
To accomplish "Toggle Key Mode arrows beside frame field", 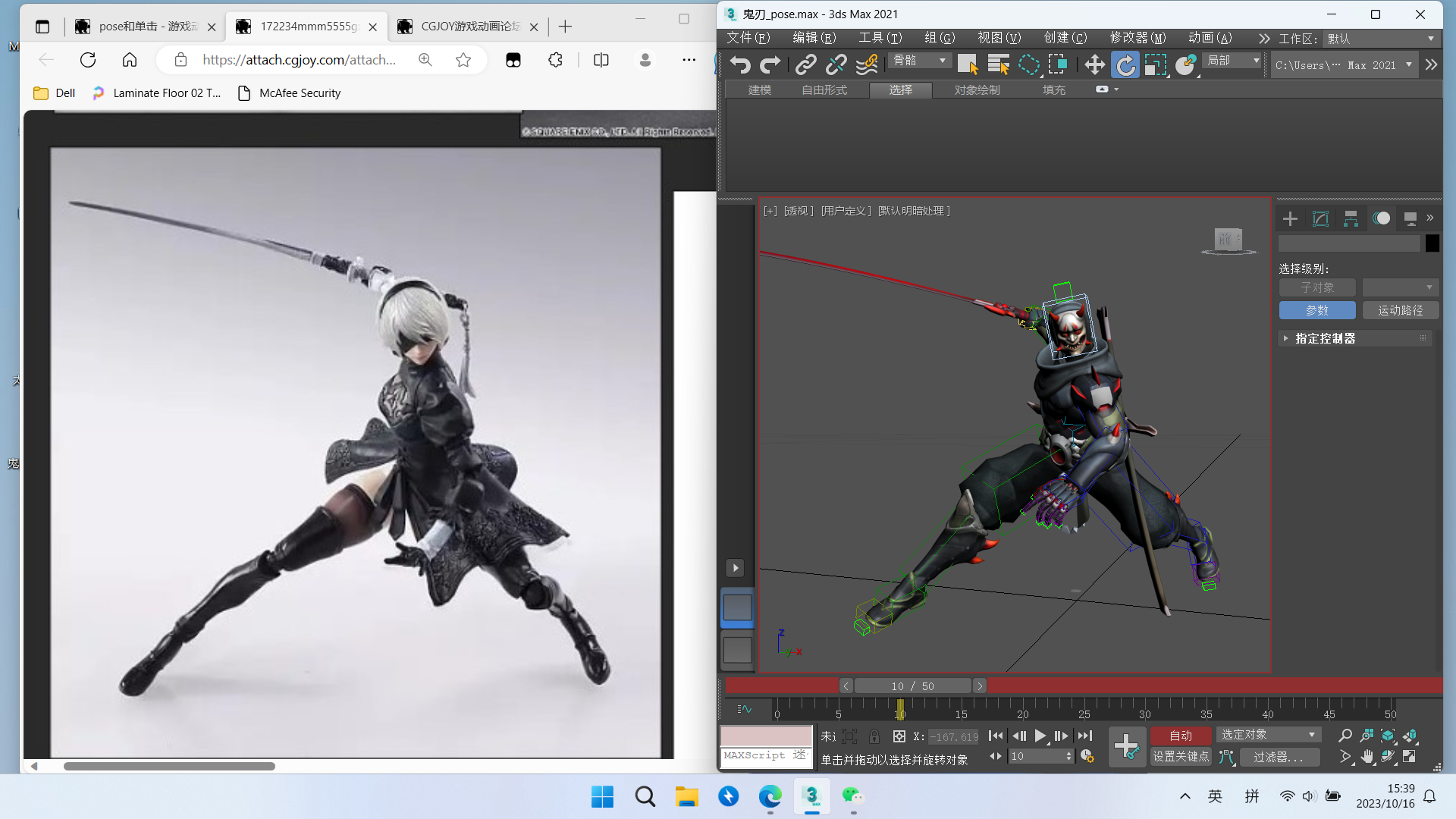I will pos(996,756).
